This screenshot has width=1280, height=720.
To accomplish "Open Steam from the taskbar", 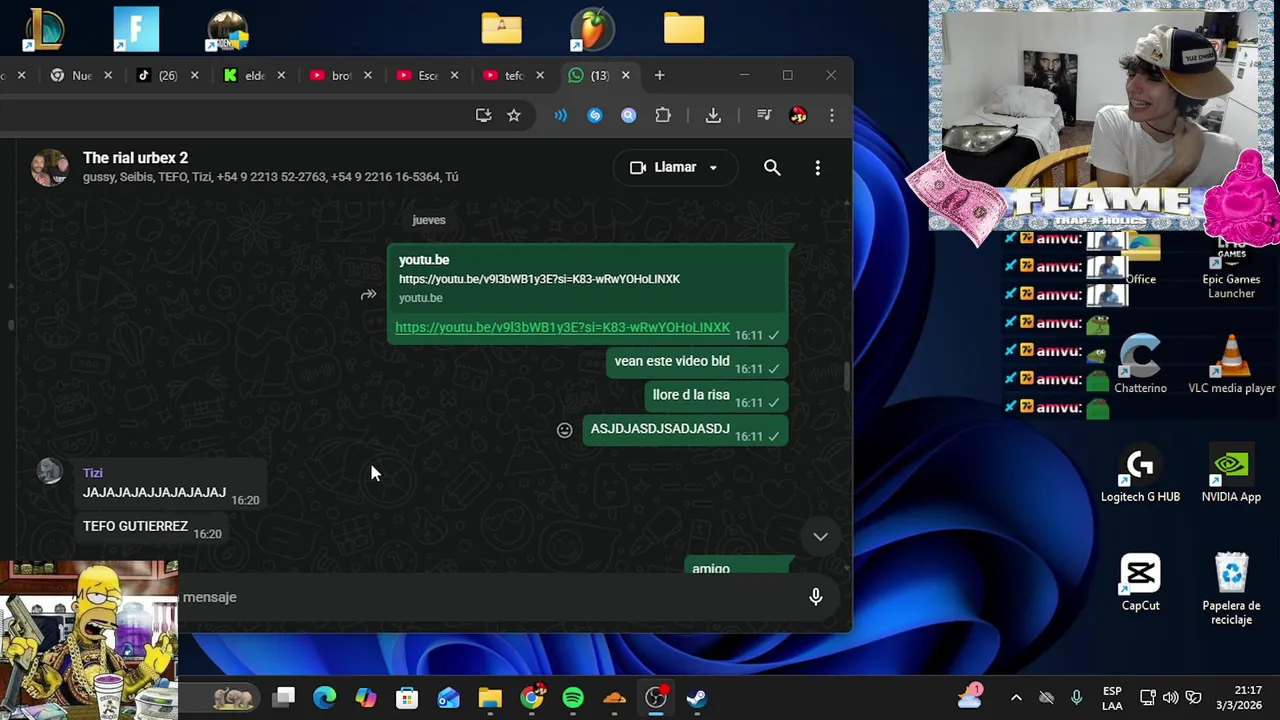I will tap(697, 697).
